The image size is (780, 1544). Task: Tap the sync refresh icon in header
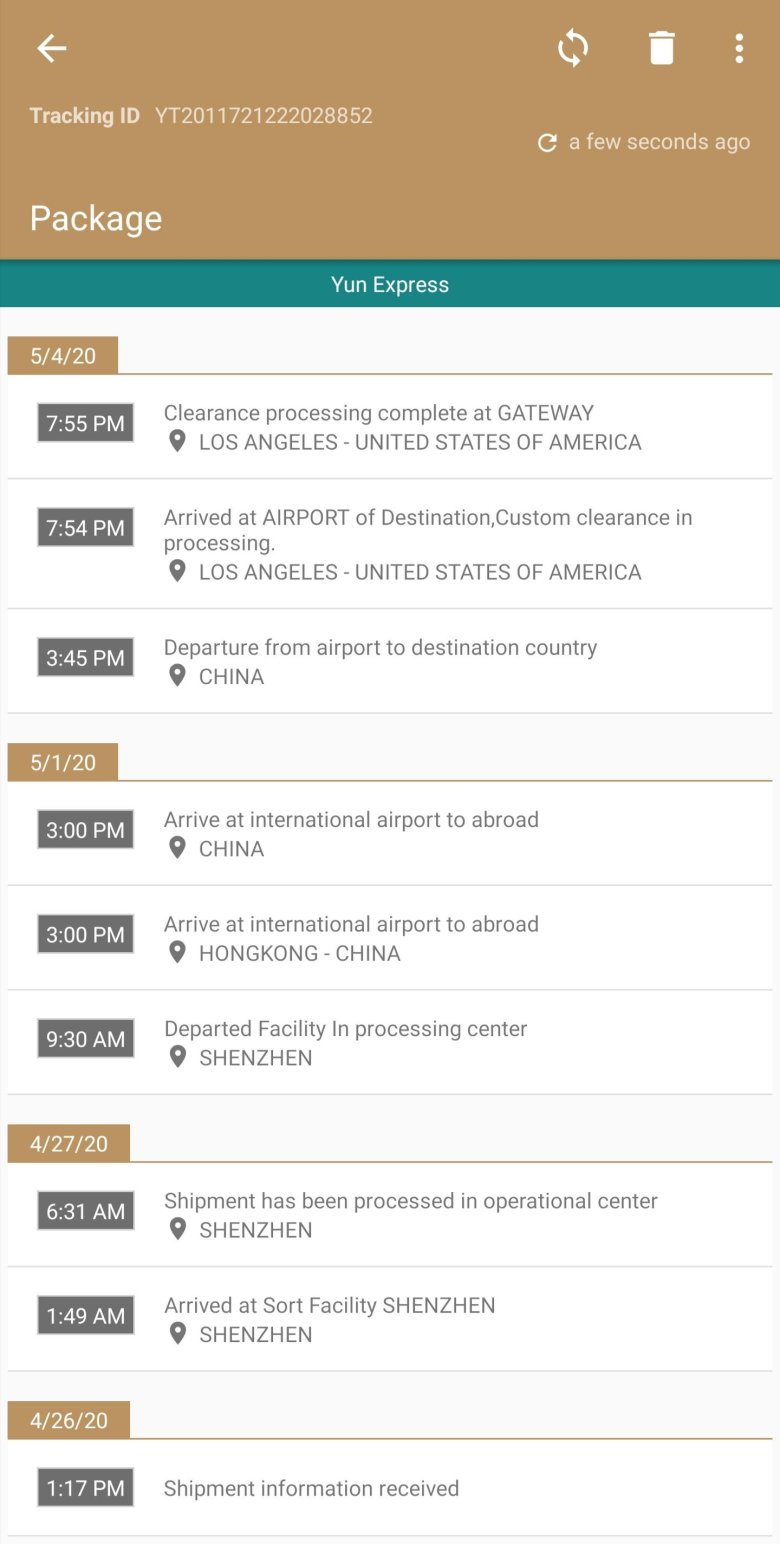573,48
